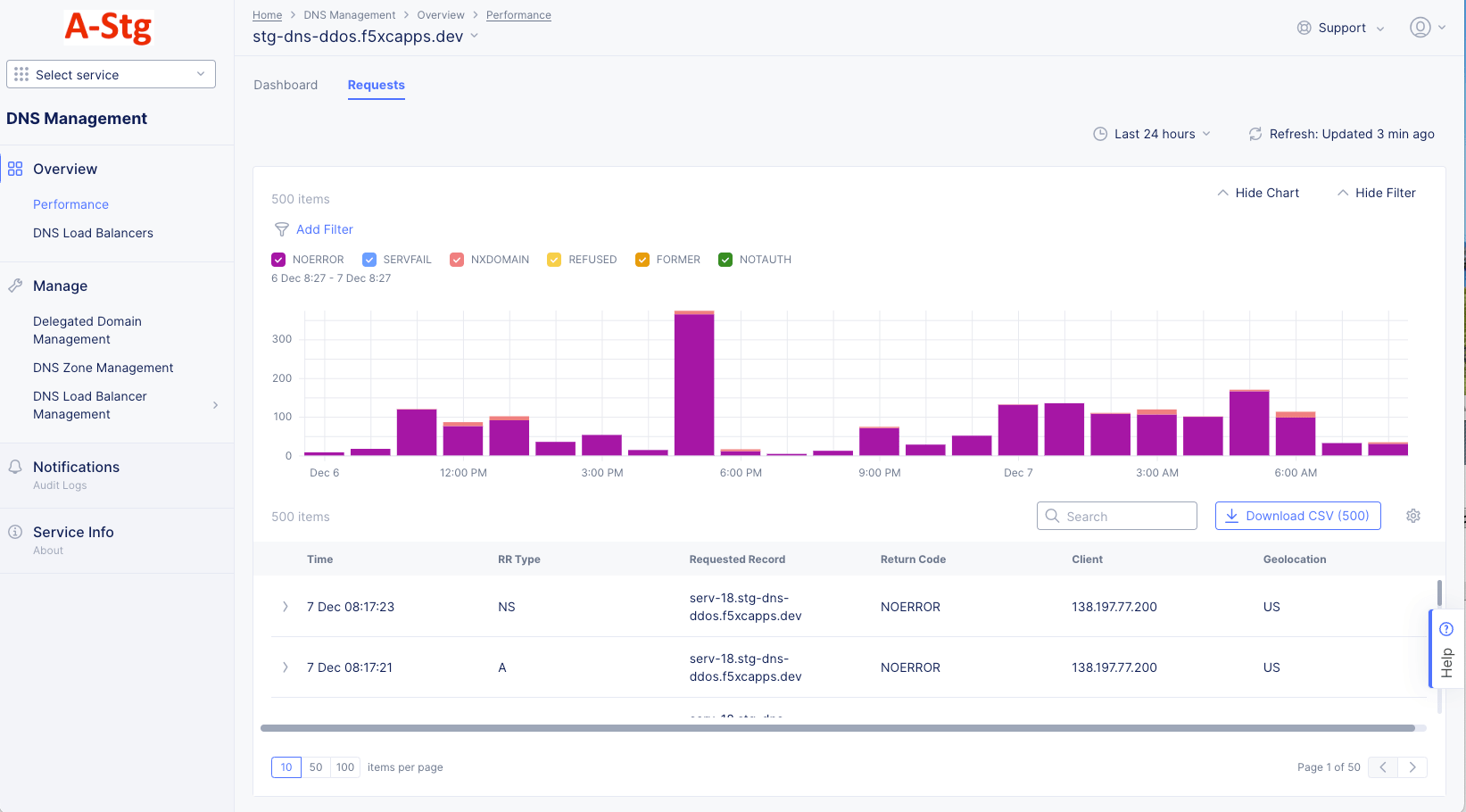Uncheck the NOTAUTH filter
This screenshot has width=1466, height=812.
click(x=725, y=259)
